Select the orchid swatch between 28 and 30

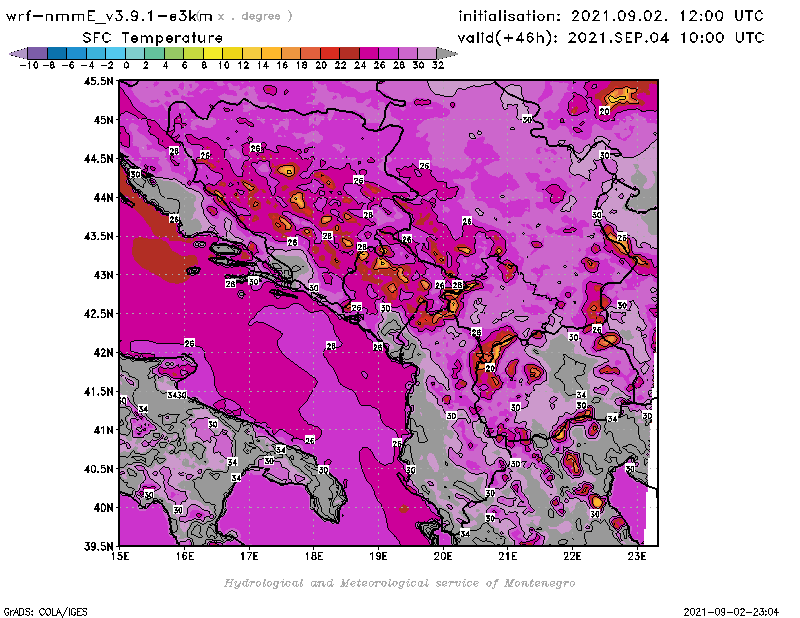(407, 53)
